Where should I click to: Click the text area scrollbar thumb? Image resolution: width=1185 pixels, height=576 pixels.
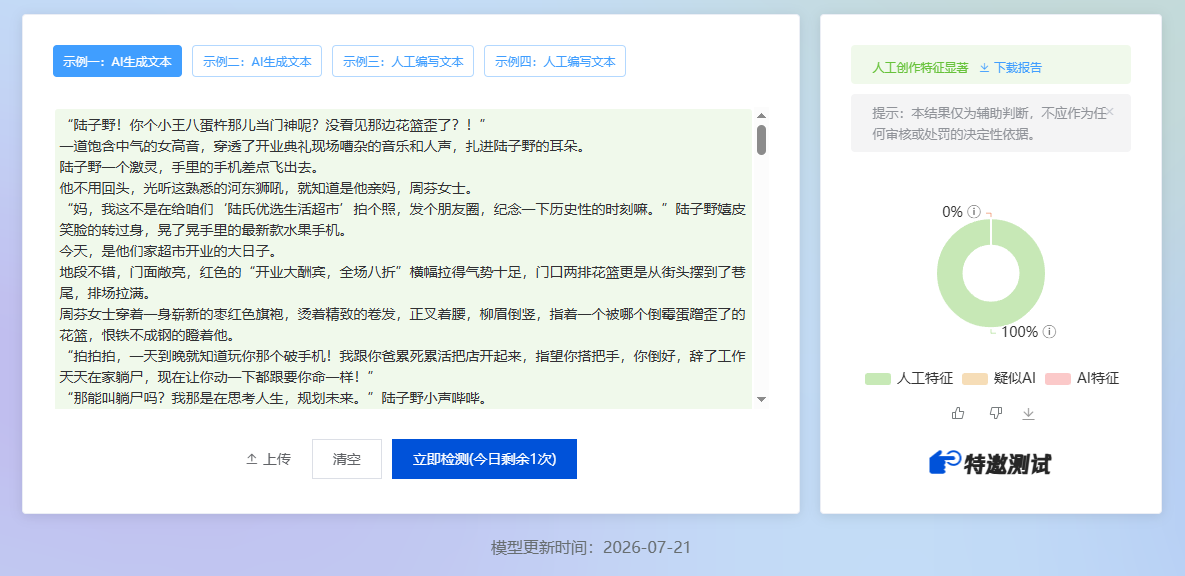point(761,140)
